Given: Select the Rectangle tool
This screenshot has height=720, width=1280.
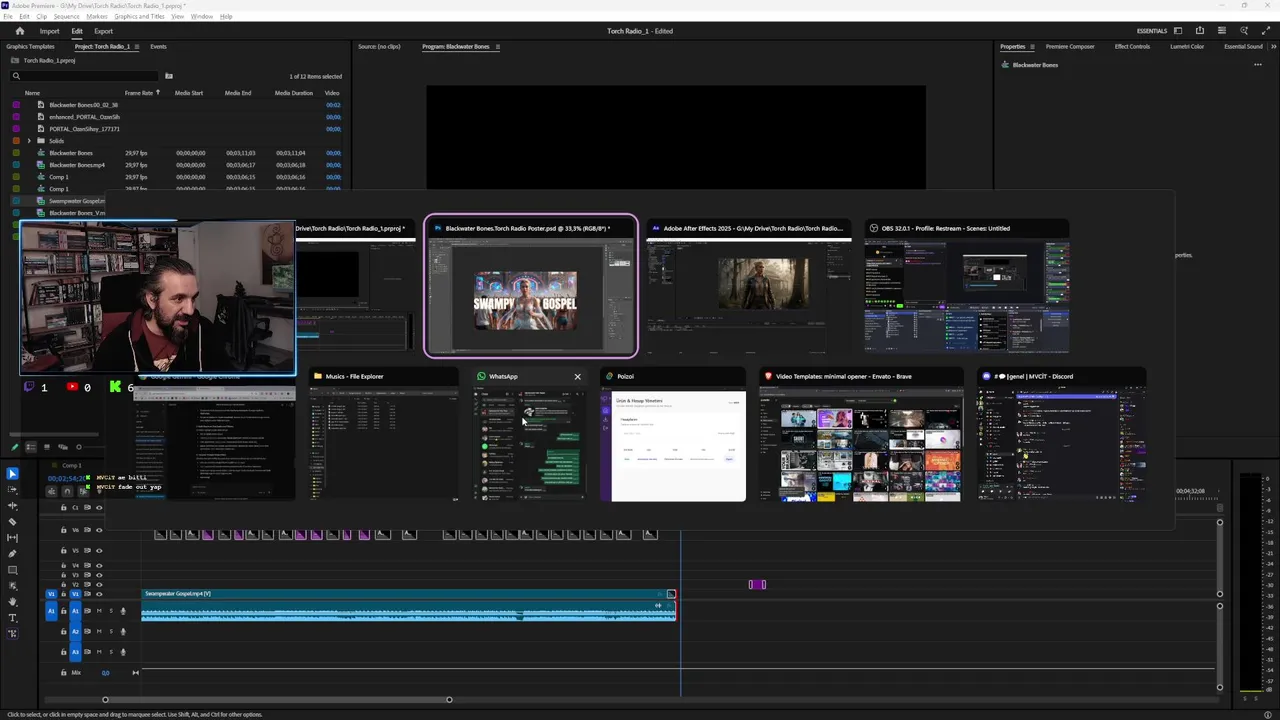Looking at the screenshot, I should (12, 569).
